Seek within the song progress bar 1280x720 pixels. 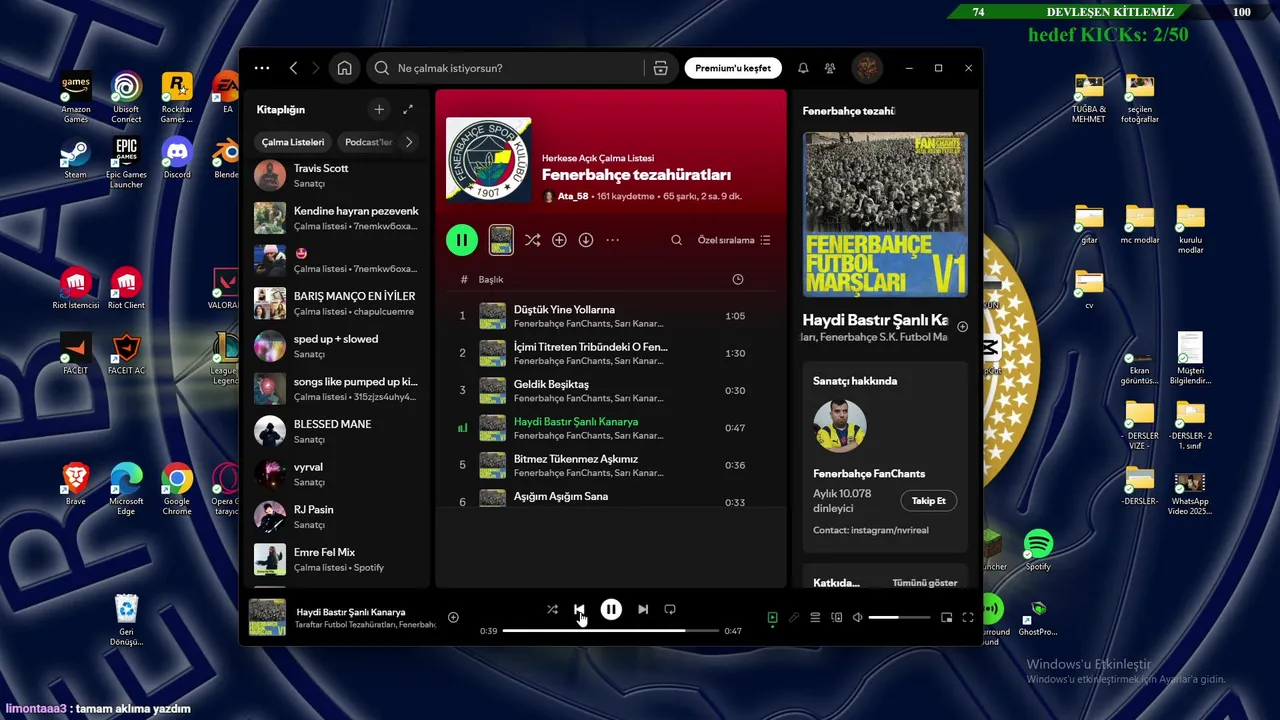click(611, 631)
